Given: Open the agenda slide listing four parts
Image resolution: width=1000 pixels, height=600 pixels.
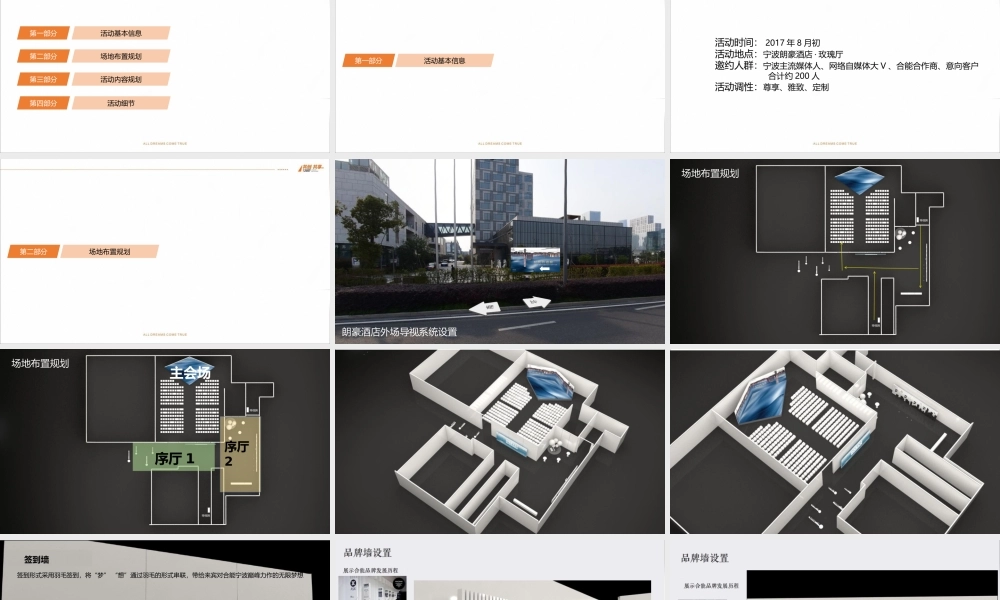Looking at the screenshot, I should point(165,76).
